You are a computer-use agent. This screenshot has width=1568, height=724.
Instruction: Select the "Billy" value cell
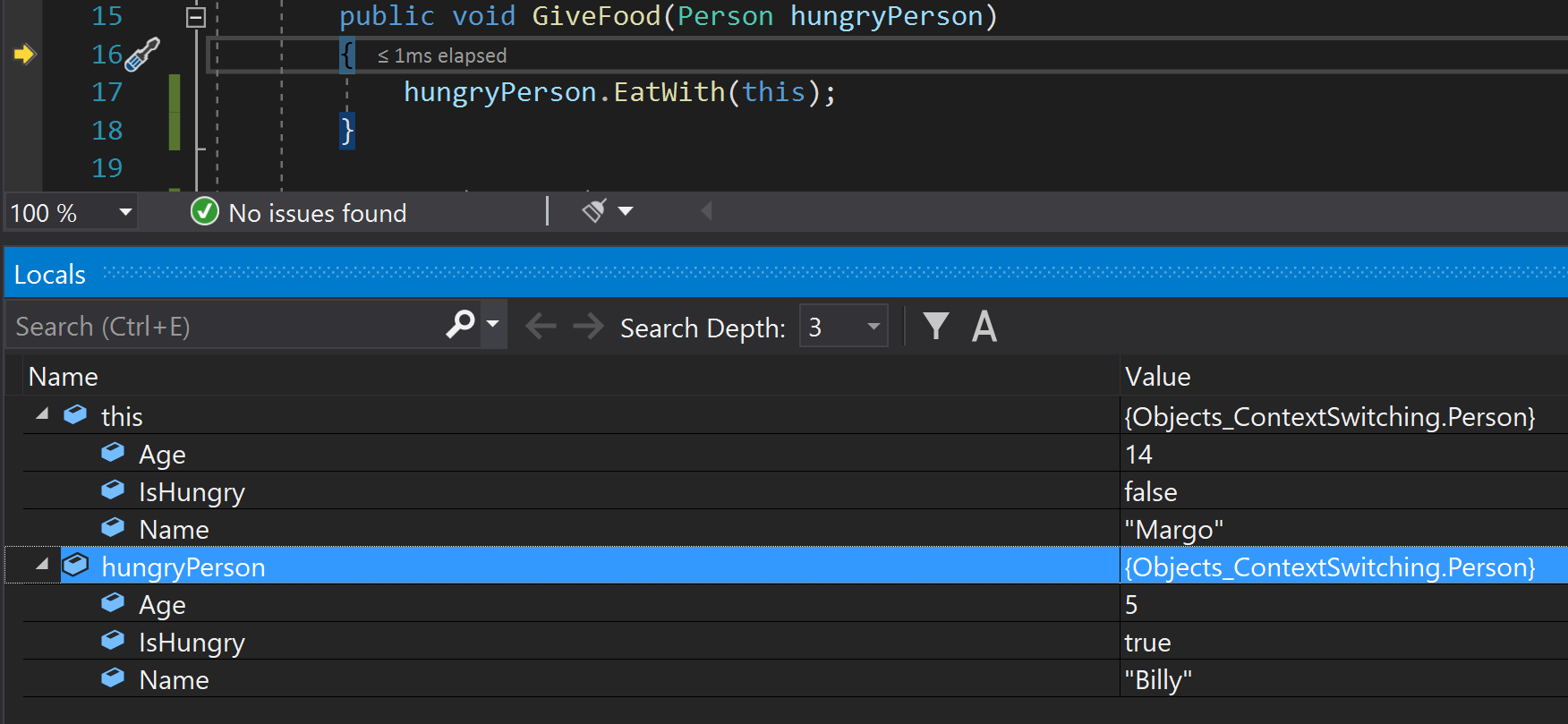[1159, 680]
